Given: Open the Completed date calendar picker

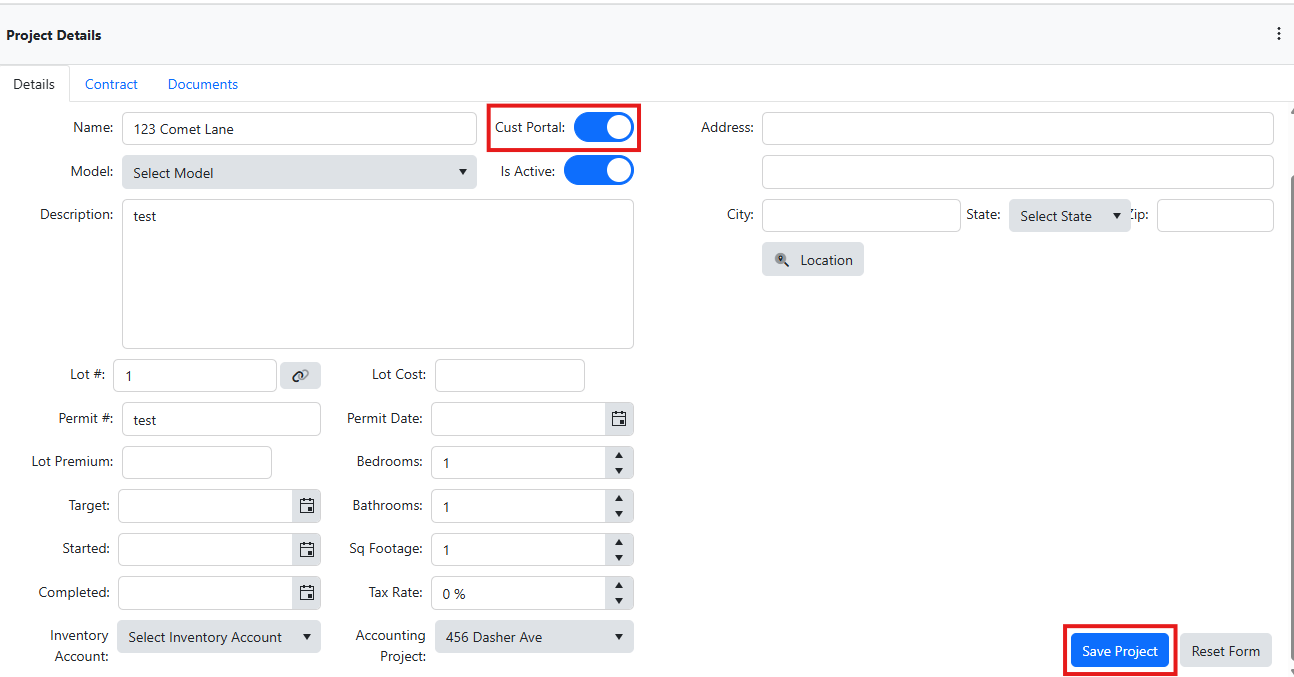Looking at the screenshot, I should coord(307,593).
